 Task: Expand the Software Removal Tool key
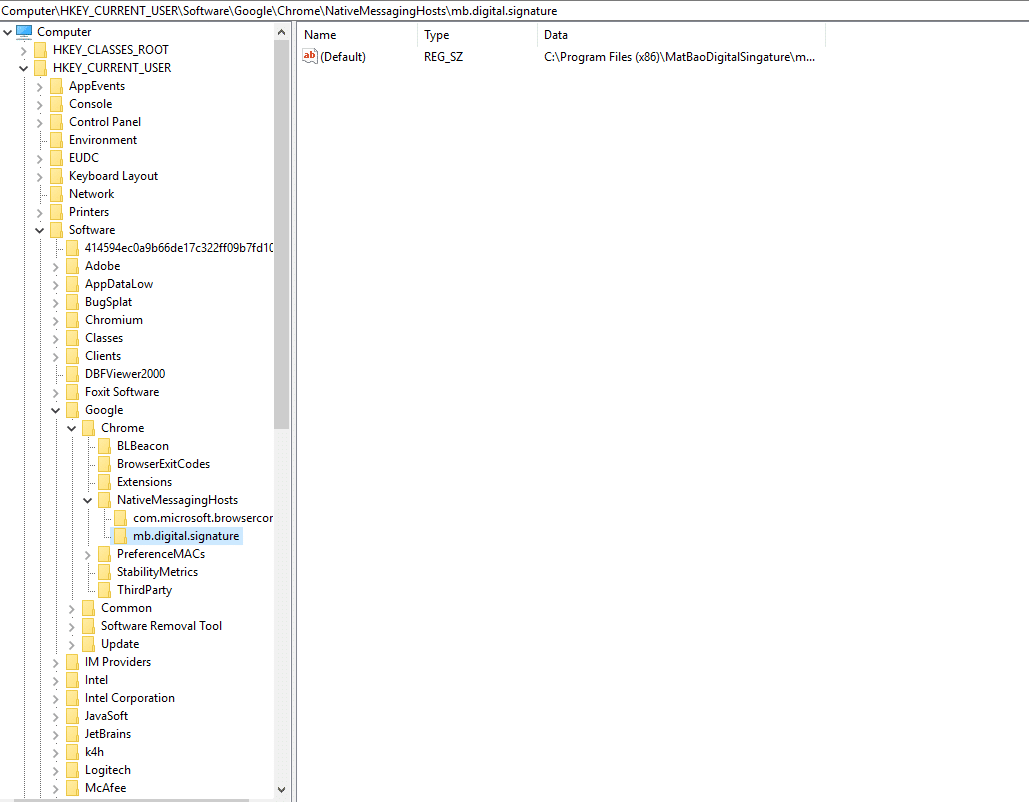72,627
